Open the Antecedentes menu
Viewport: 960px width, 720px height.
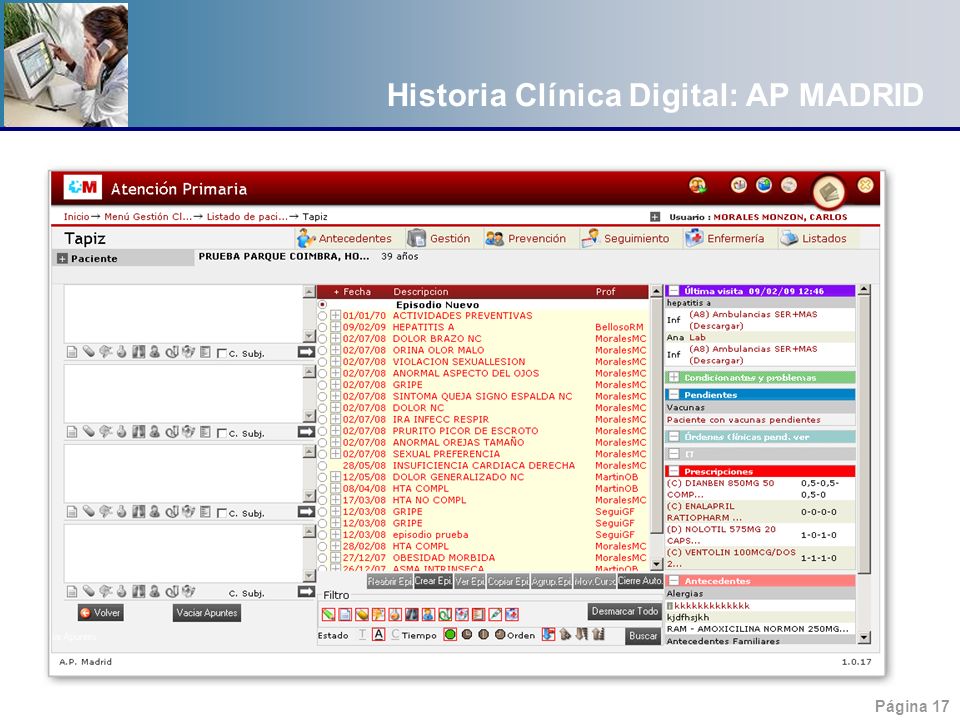[x=345, y=238]
